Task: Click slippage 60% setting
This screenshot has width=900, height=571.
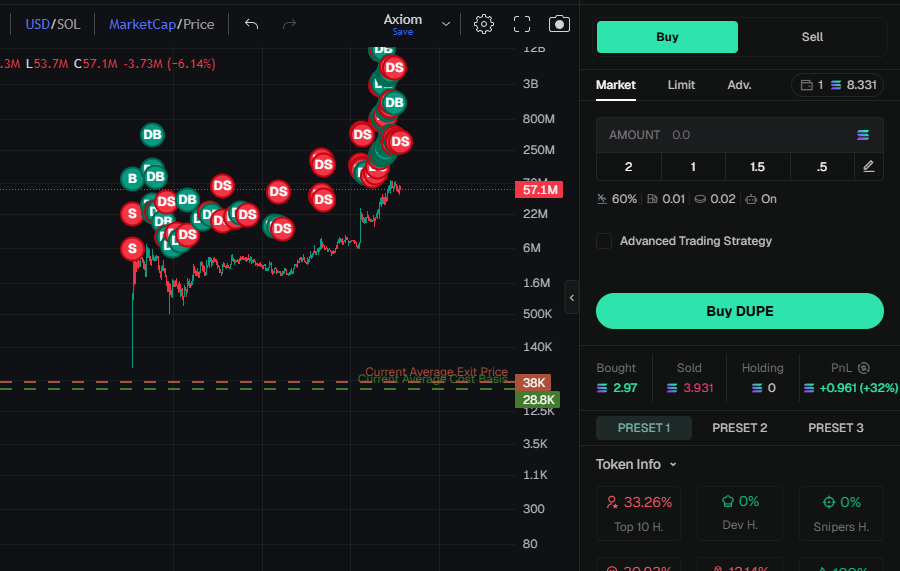Action: (617, 199)
